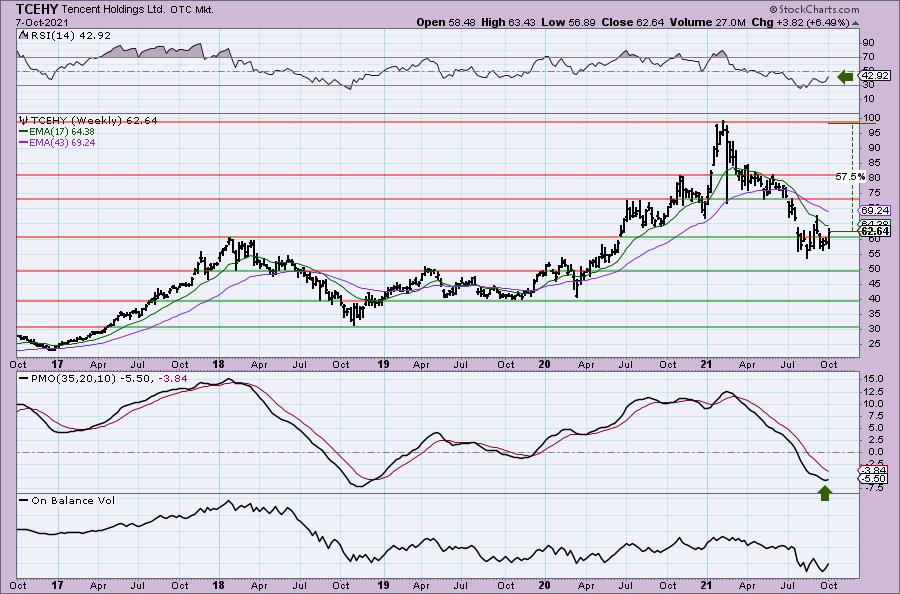Click the TCEHY (Weekly) 62.64 legend
Image resolution: width=900 pixels, height=594 pixels.
coord(88,121)
